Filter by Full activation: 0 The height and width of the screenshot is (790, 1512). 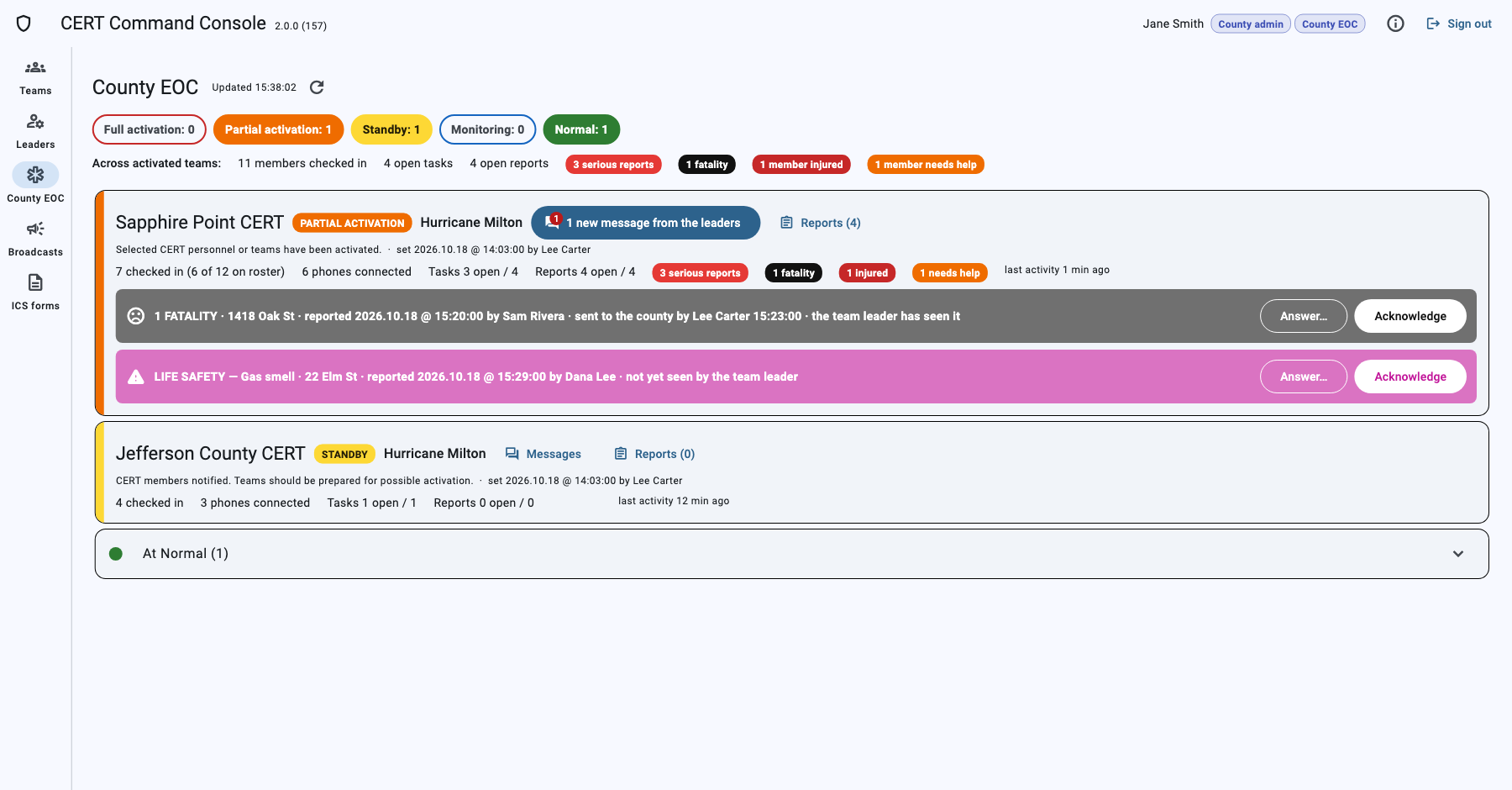point(150,129)
